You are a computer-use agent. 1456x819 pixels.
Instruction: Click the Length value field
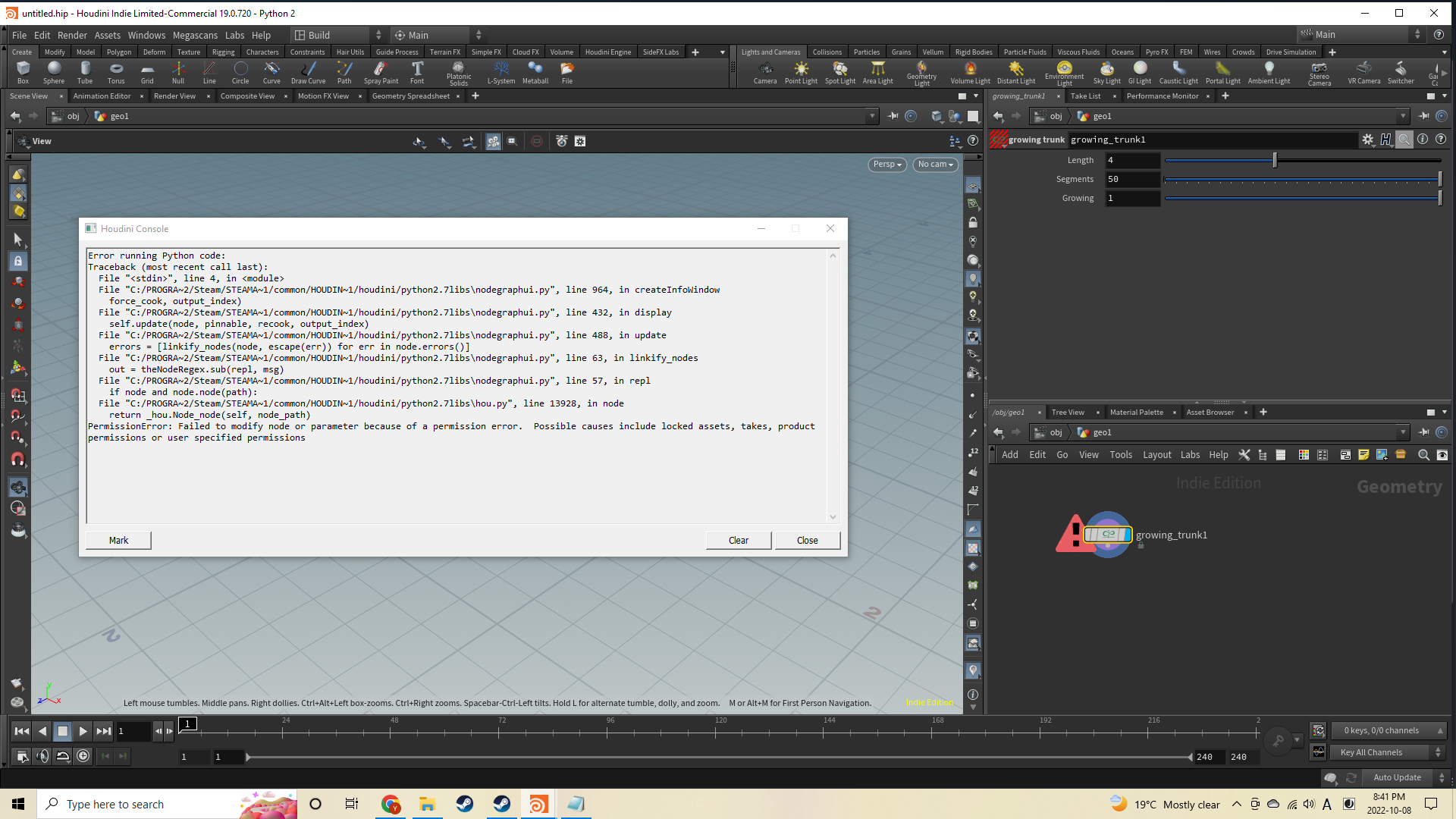[x=1132, y=160]
